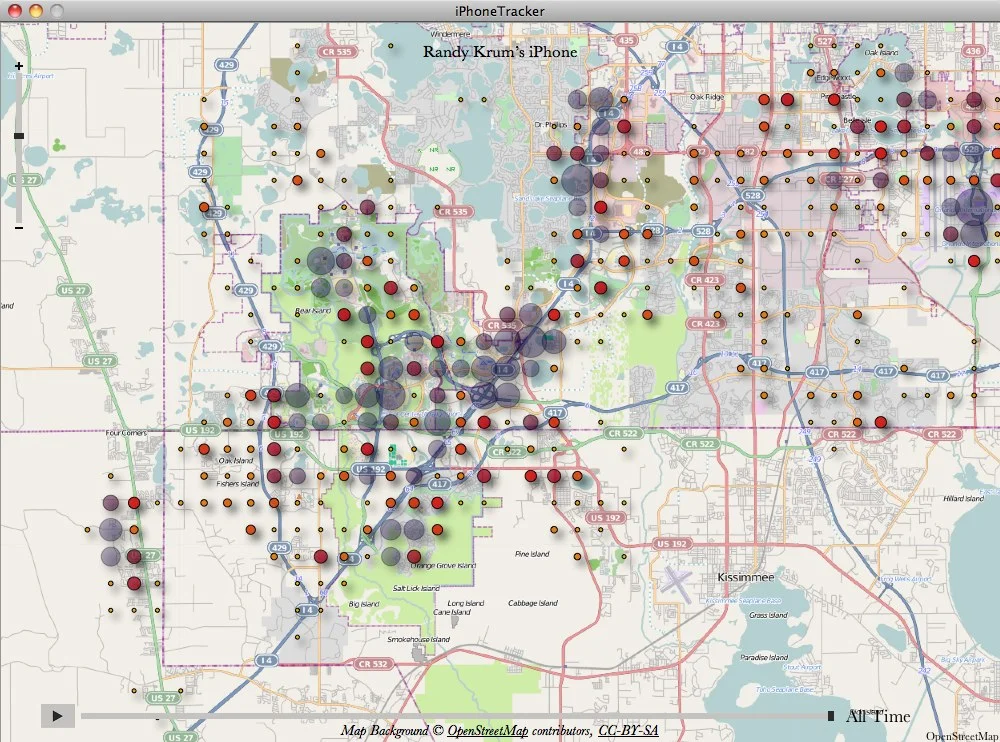Close the iPhoneTracker window

tap(14, 10)
